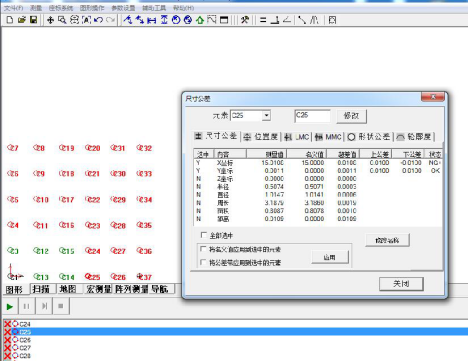Switch to the 位置度 tab
The height and width of the screenshot is (361, 468).
coord(261,137)
